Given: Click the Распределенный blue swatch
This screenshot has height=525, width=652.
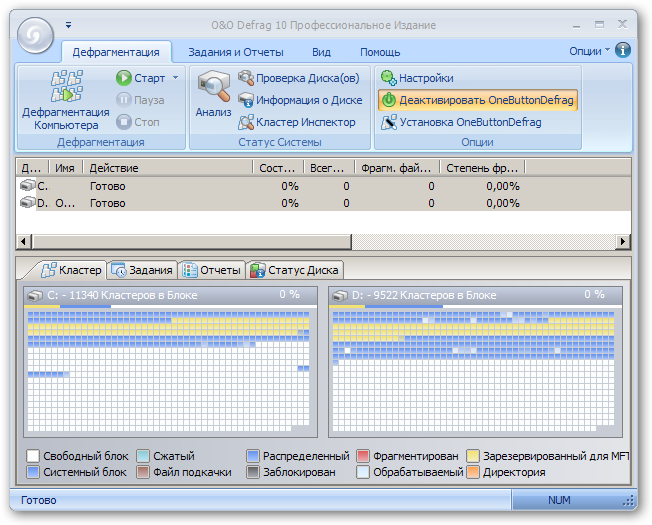Looking at the screenshot, I should 253,456.
